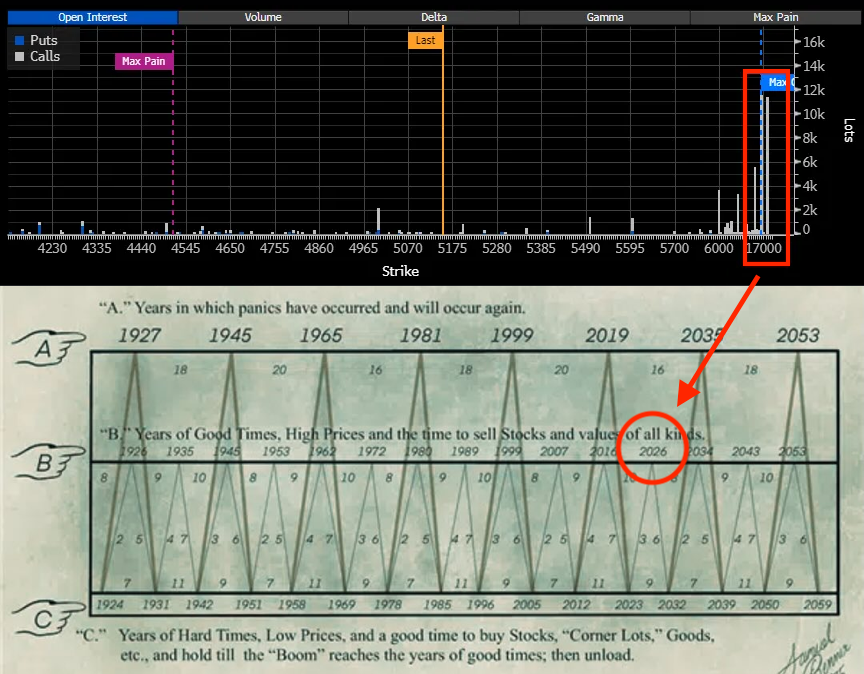
Task: Click the panic year 1999
Action: (x=512, y=336)
